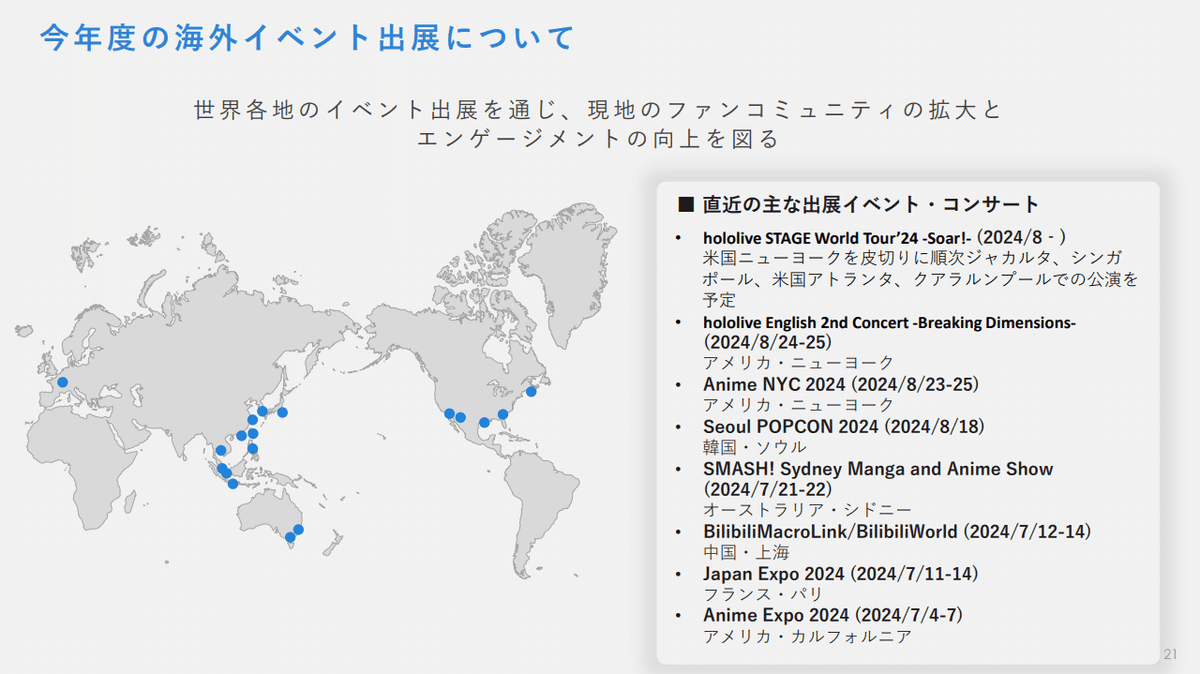Click the blue map dot over France
The image size is (1200, 674).
62,382
